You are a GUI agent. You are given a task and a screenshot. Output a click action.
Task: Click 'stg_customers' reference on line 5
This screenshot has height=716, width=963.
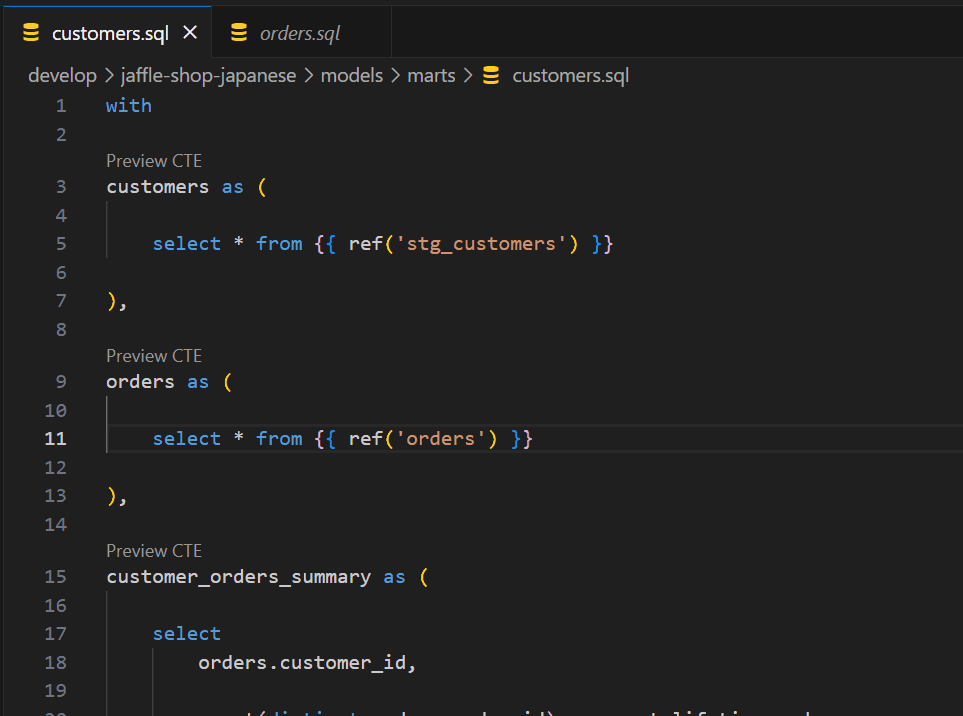481,244
